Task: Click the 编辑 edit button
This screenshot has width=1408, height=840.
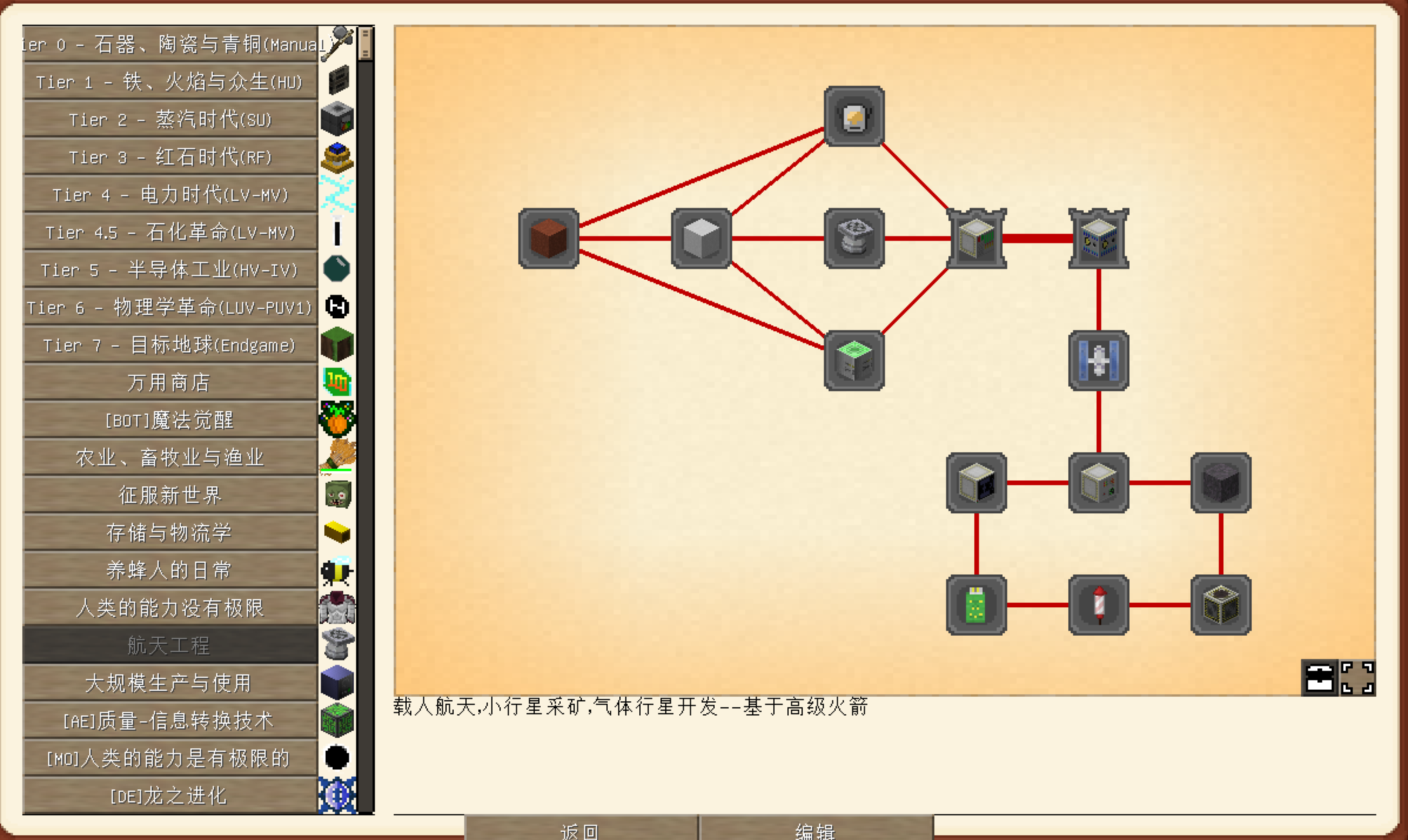Action: pos(816,828)
